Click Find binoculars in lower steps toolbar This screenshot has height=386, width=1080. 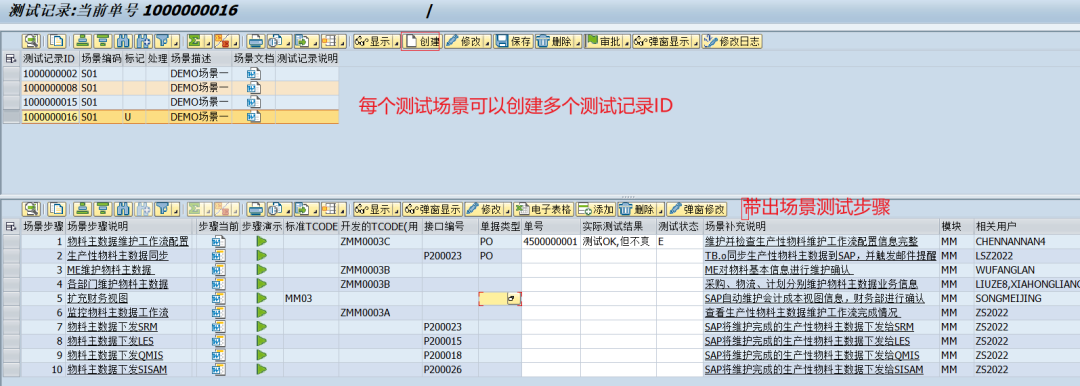coord(123,209)
